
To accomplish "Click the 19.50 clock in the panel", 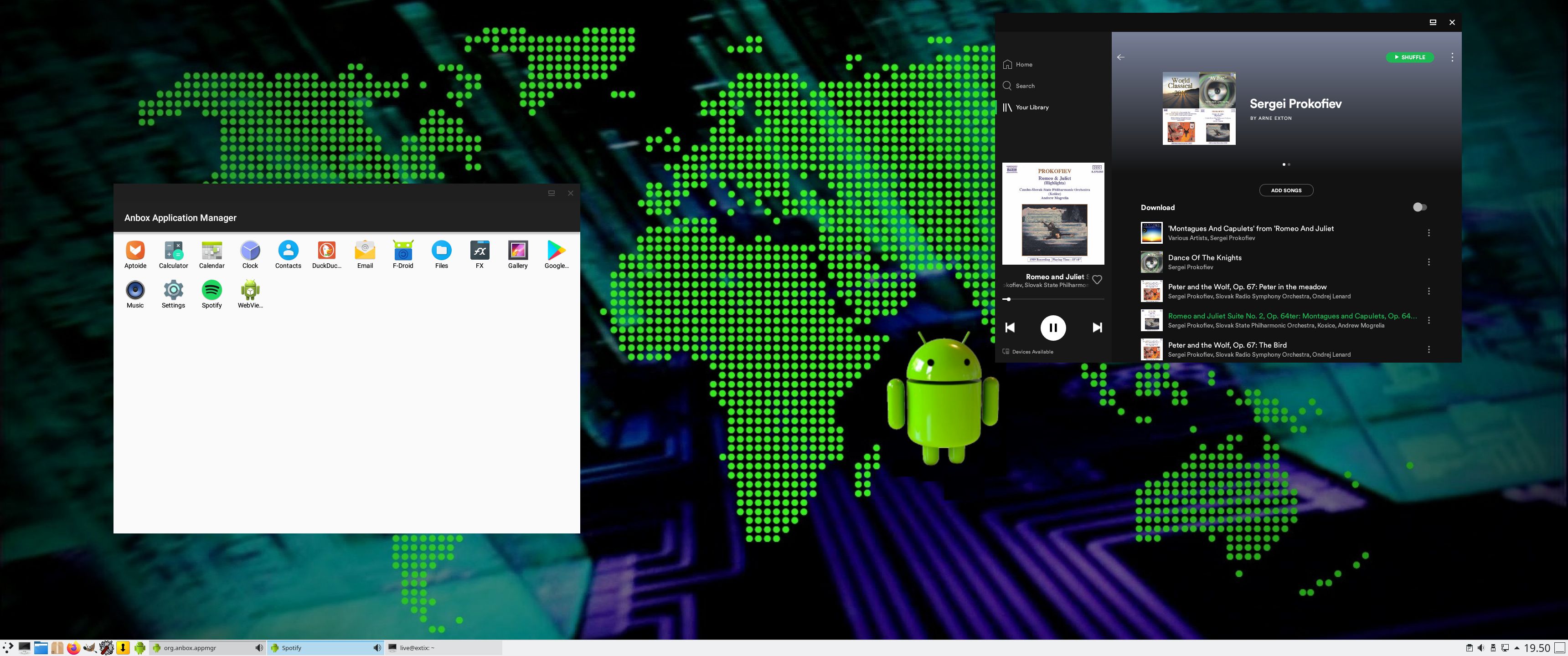I will pyautogui.click(x=1537, y=648).
